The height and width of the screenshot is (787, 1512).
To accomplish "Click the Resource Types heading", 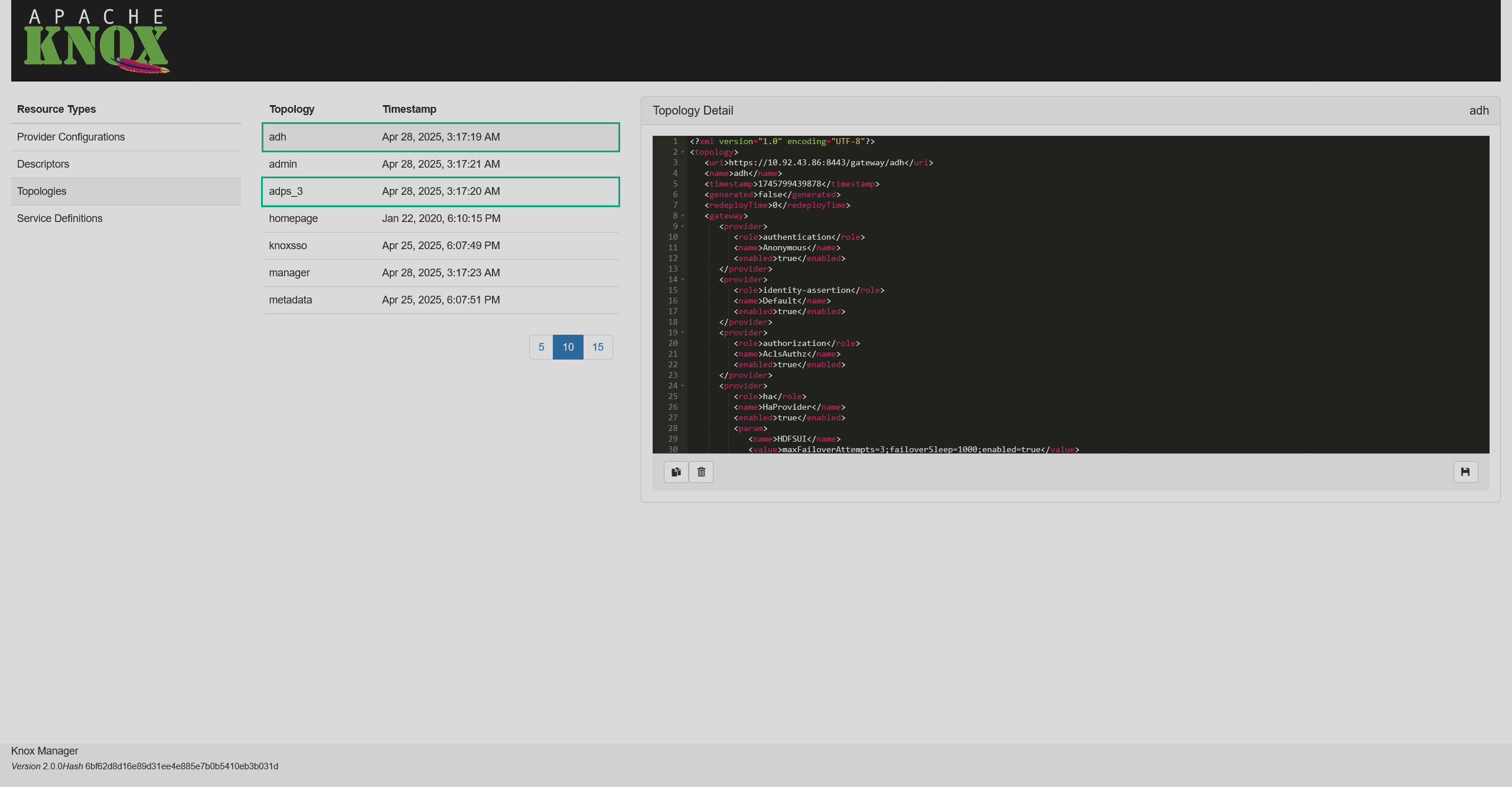I will point(56,109).
